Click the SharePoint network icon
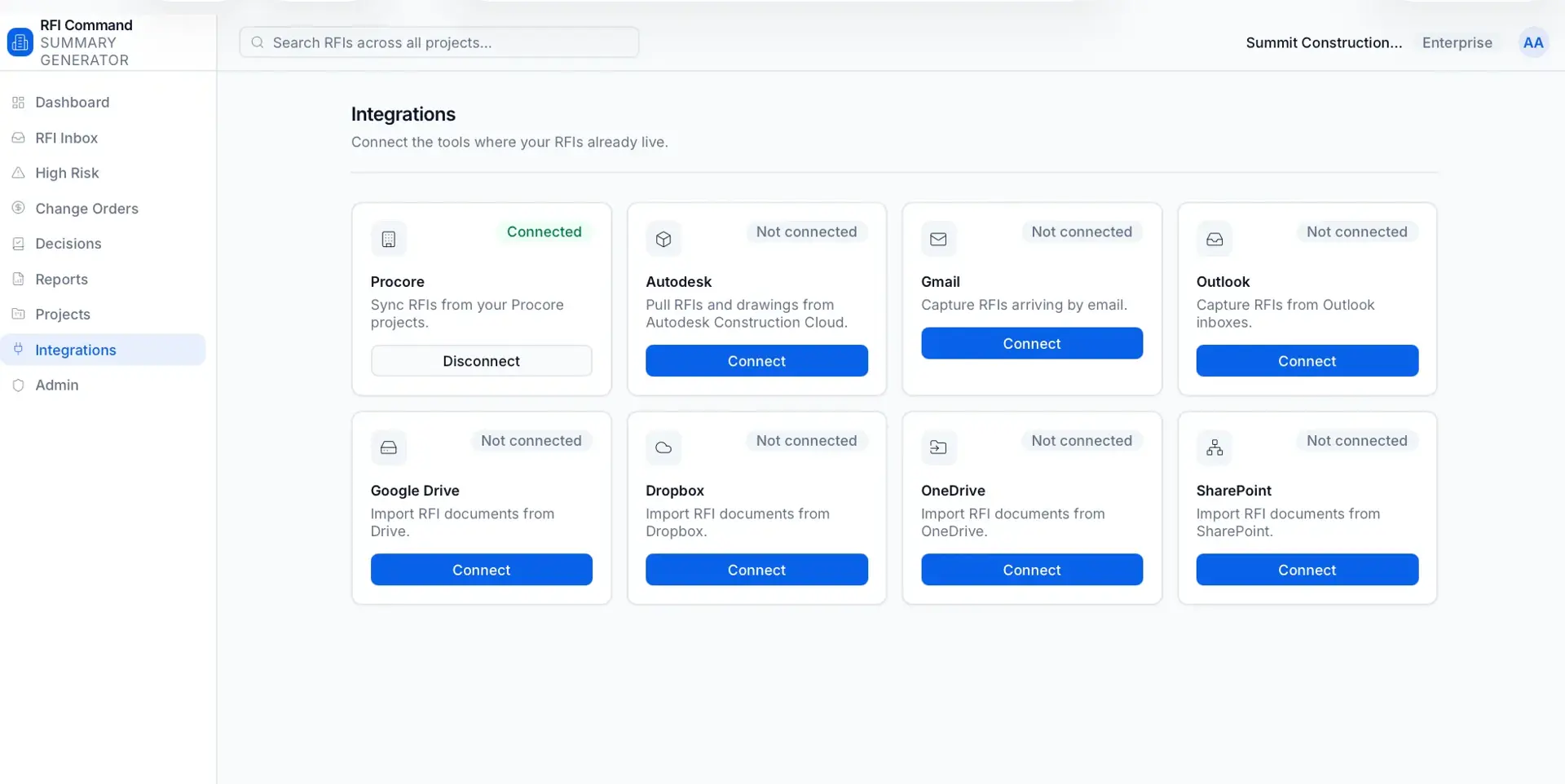The width and height of the screenshot is (1565, 784). click(x=1215, y=447)
